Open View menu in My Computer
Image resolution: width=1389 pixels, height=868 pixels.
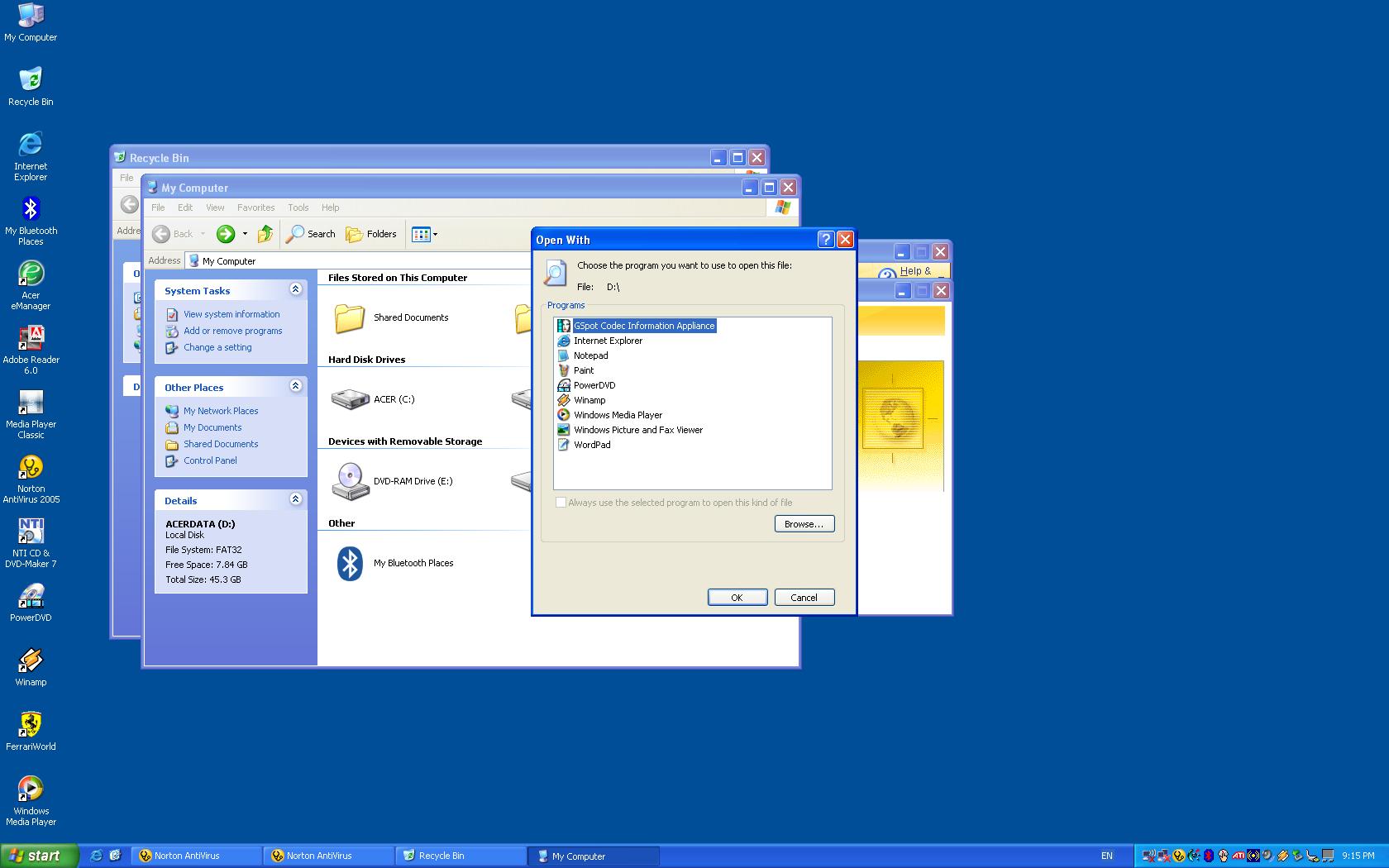click(215, 207)
